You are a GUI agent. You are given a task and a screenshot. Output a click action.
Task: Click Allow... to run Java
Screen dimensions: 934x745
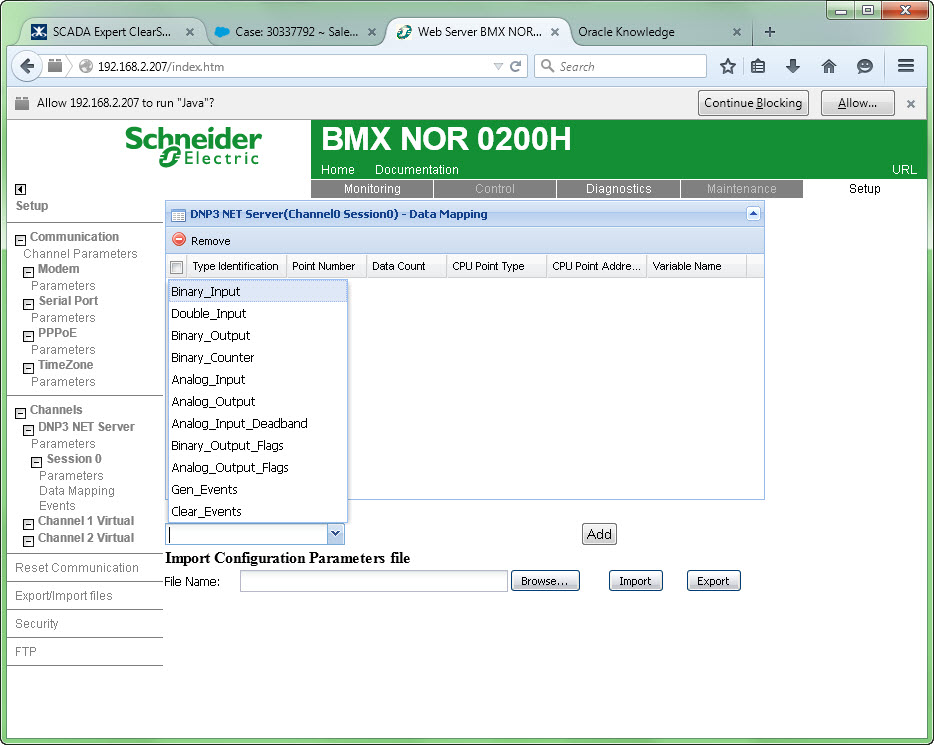857,103
